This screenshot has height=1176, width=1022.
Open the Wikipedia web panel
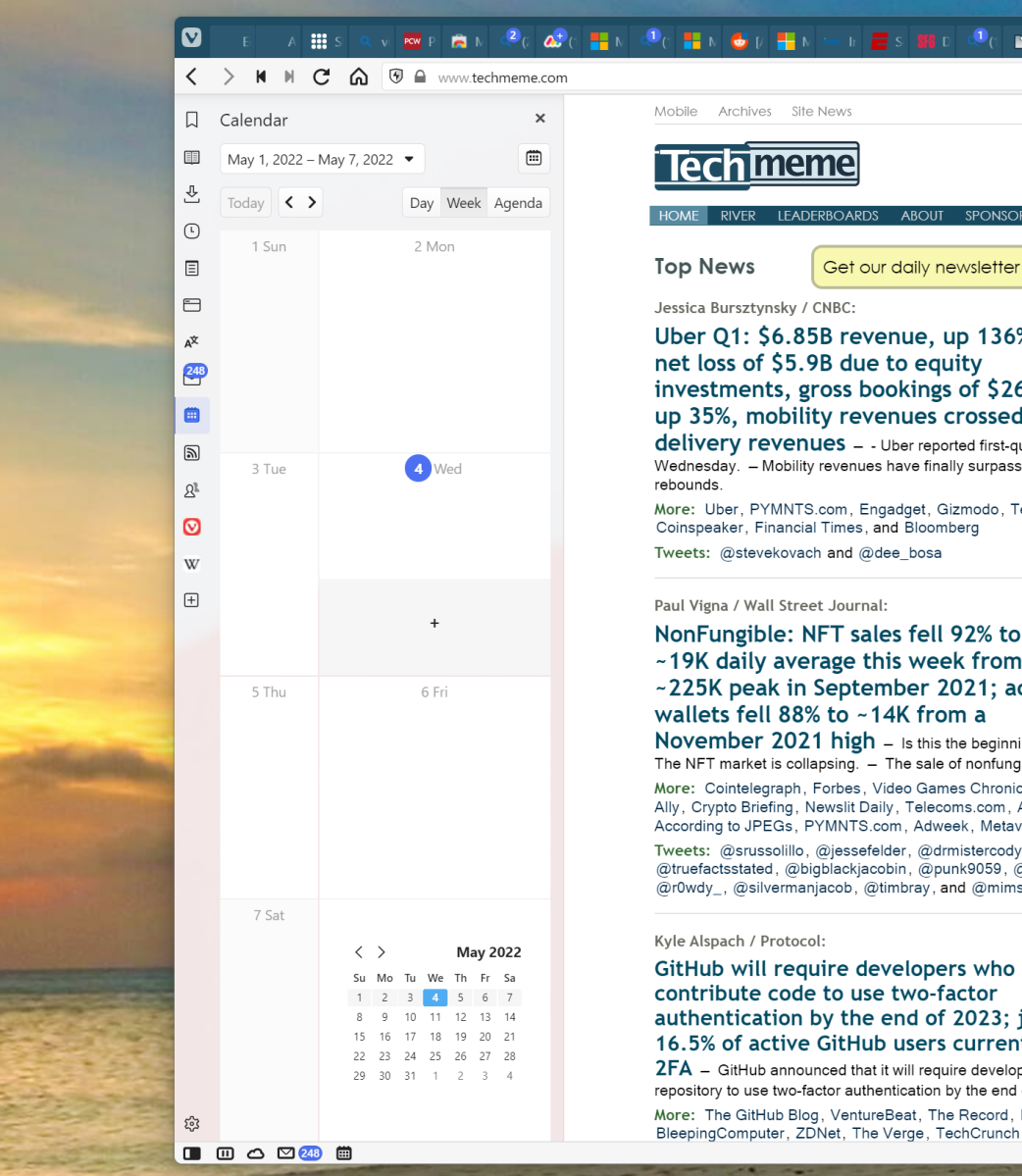pos(192,564)
